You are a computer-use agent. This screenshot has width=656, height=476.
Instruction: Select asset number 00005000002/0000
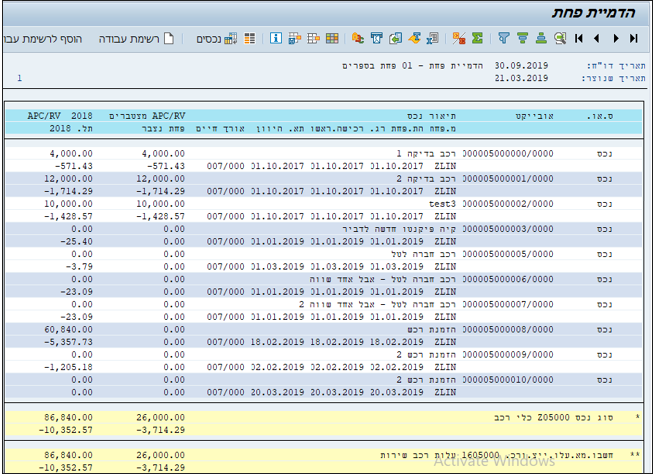coord(508,204)
